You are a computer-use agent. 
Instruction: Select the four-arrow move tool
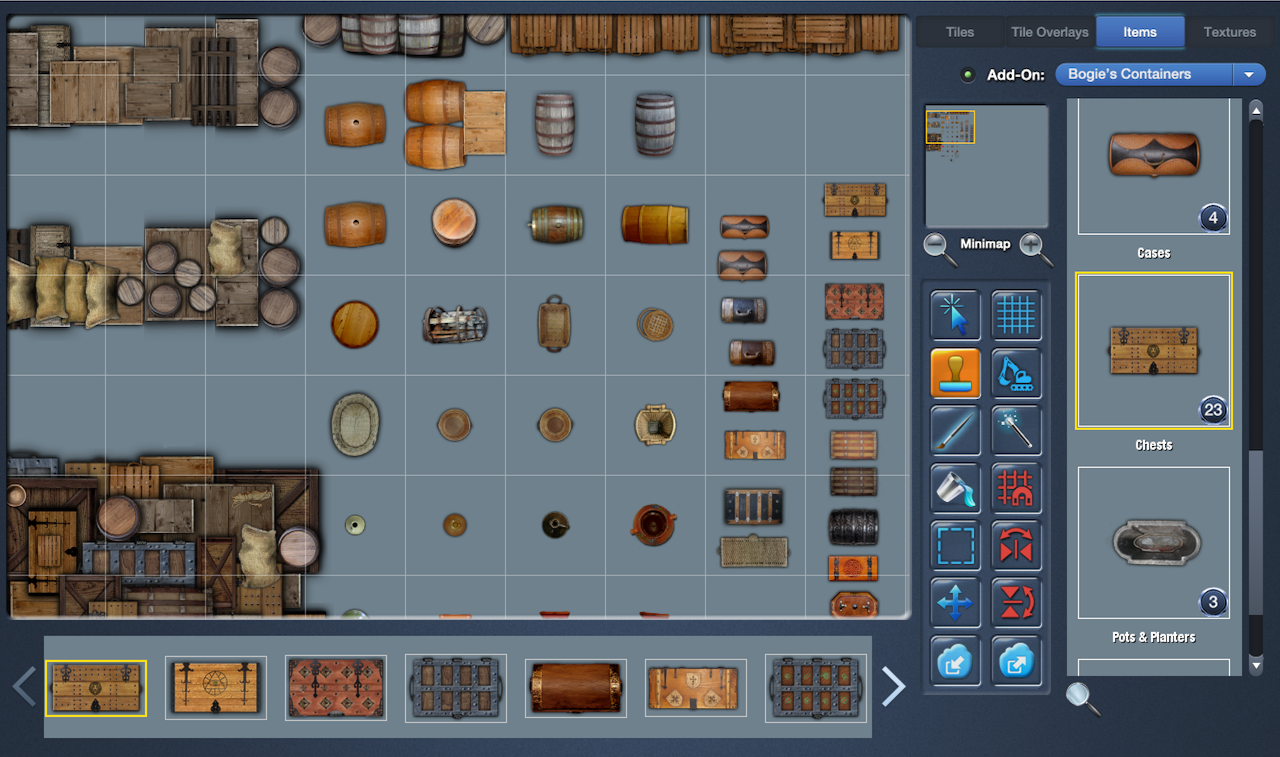point(955,603)
